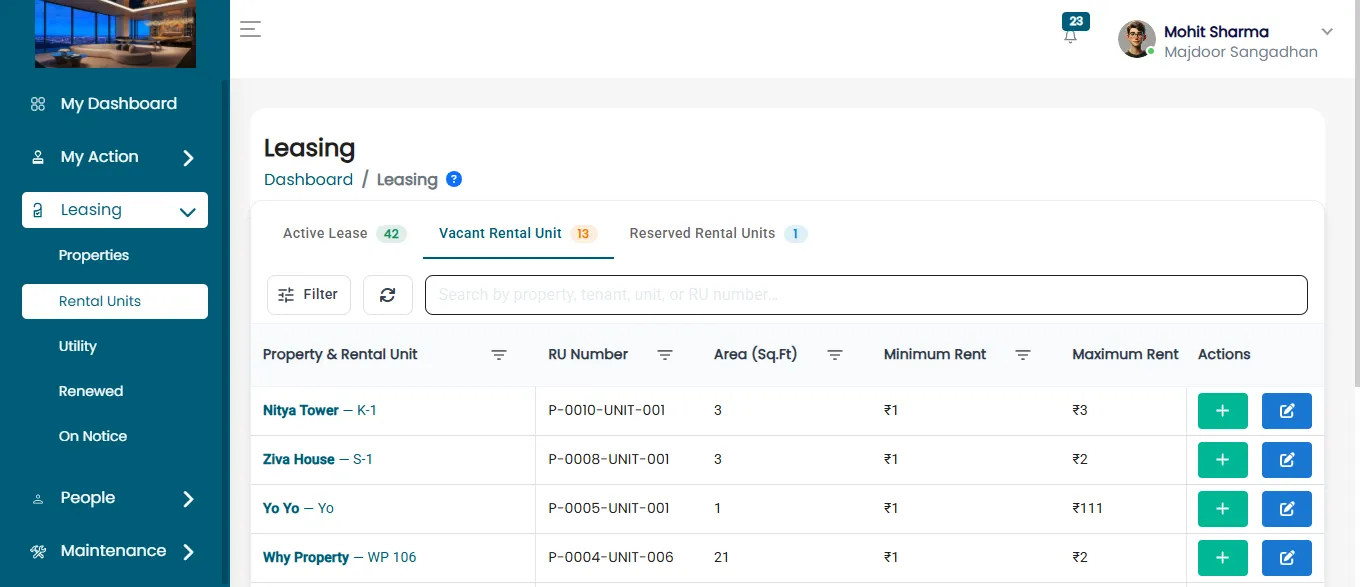Click the blue help icon beside Leasing breadcrumb
Screen dimensions: 1360x587
pos(454,180)
